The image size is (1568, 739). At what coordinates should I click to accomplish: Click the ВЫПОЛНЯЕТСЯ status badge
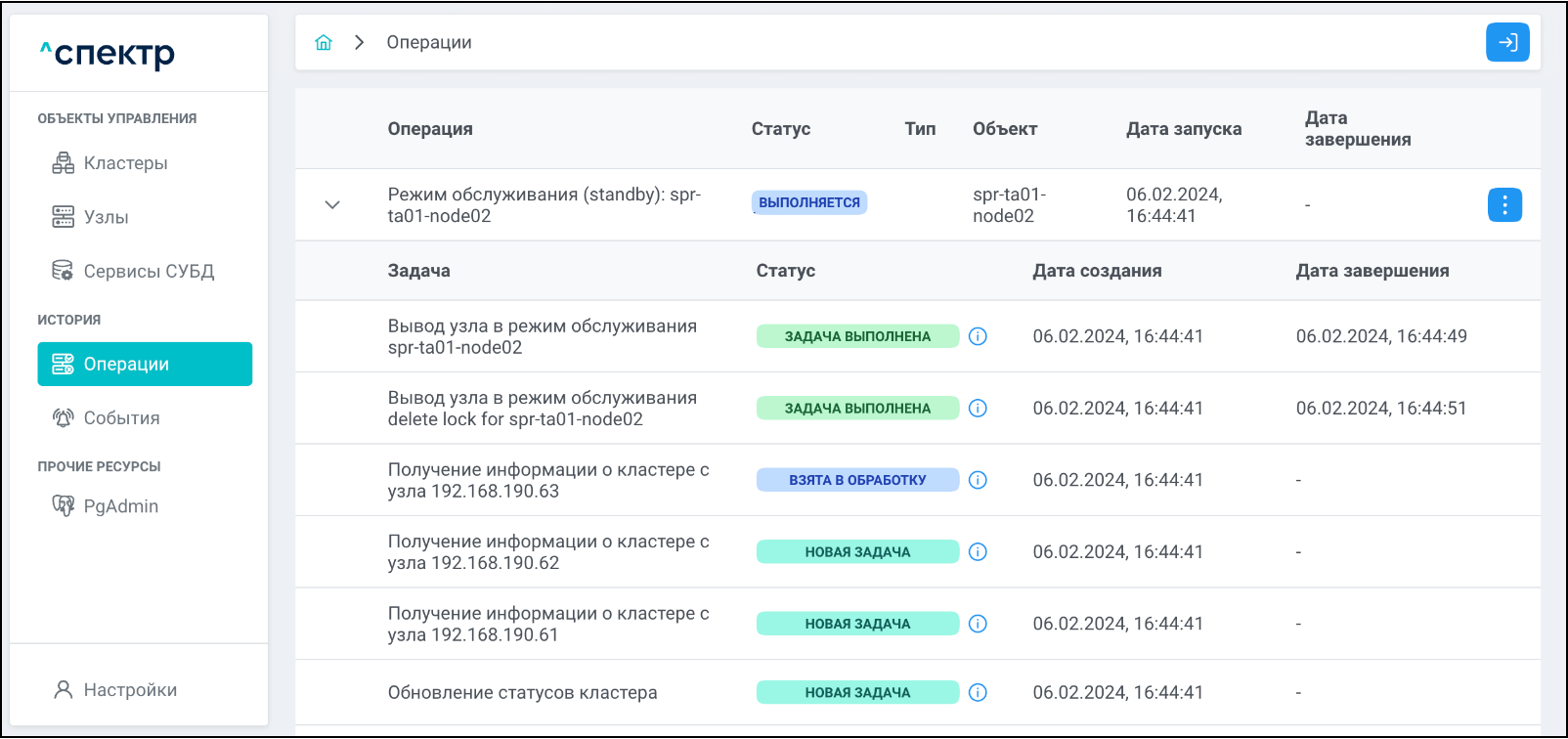click(808, 202)
